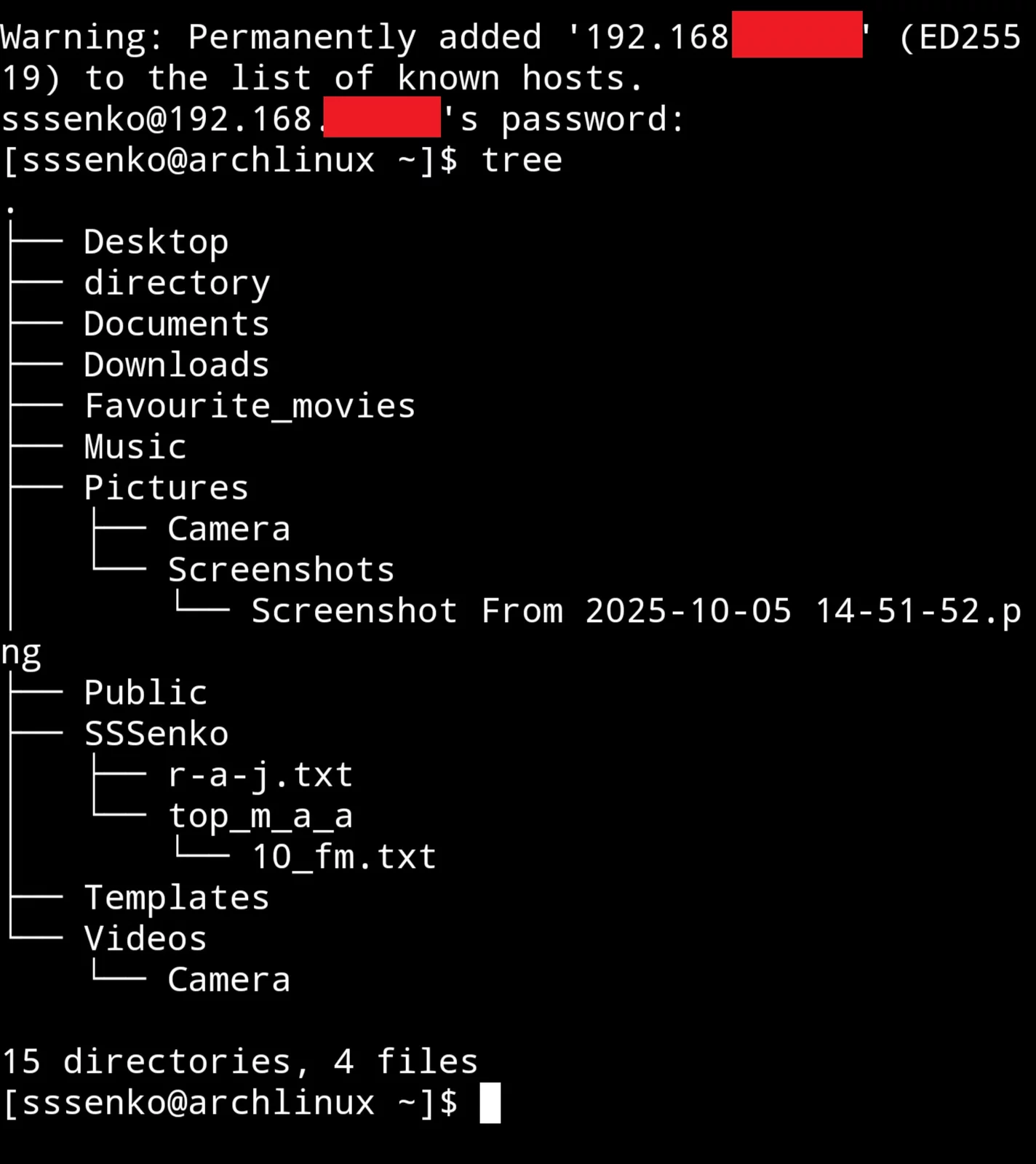
Task: Click the terminal cursor block at prompt
Action: 490,1103
